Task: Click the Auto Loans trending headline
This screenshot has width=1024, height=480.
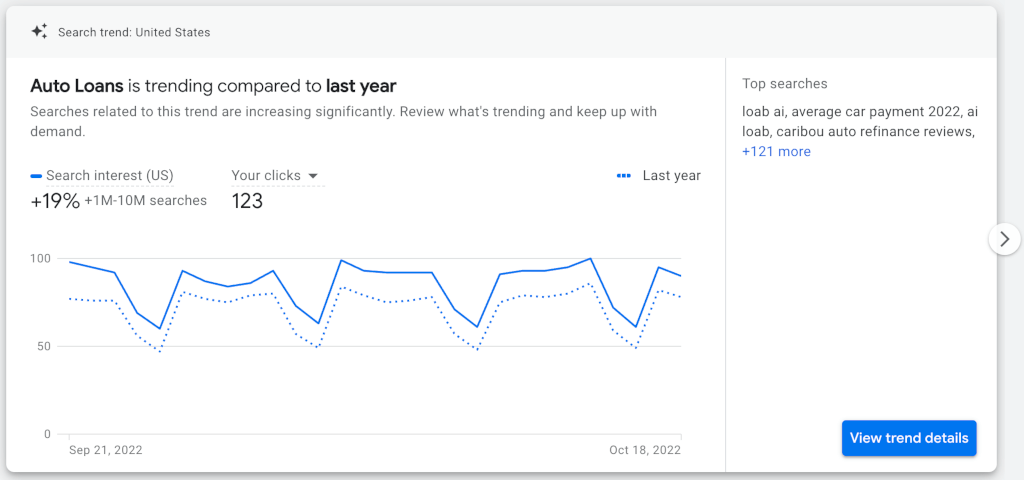Action: tap(213, 86)
